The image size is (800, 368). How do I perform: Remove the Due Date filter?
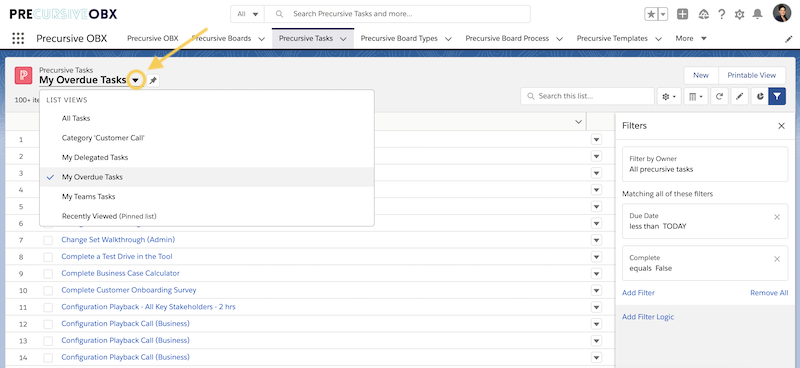(777, 217)
